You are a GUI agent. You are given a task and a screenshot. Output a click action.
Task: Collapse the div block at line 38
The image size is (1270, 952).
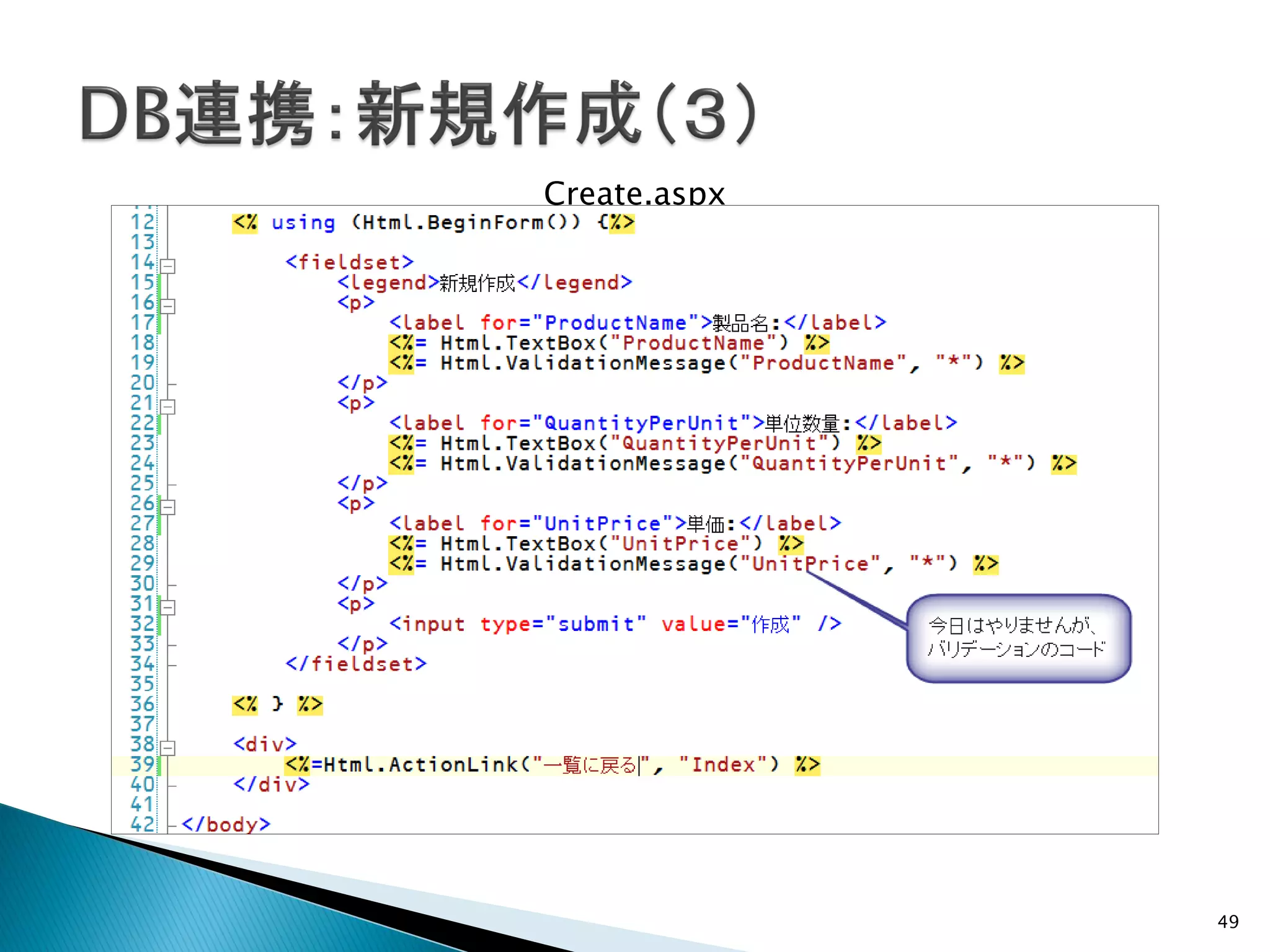pos(167,748)
